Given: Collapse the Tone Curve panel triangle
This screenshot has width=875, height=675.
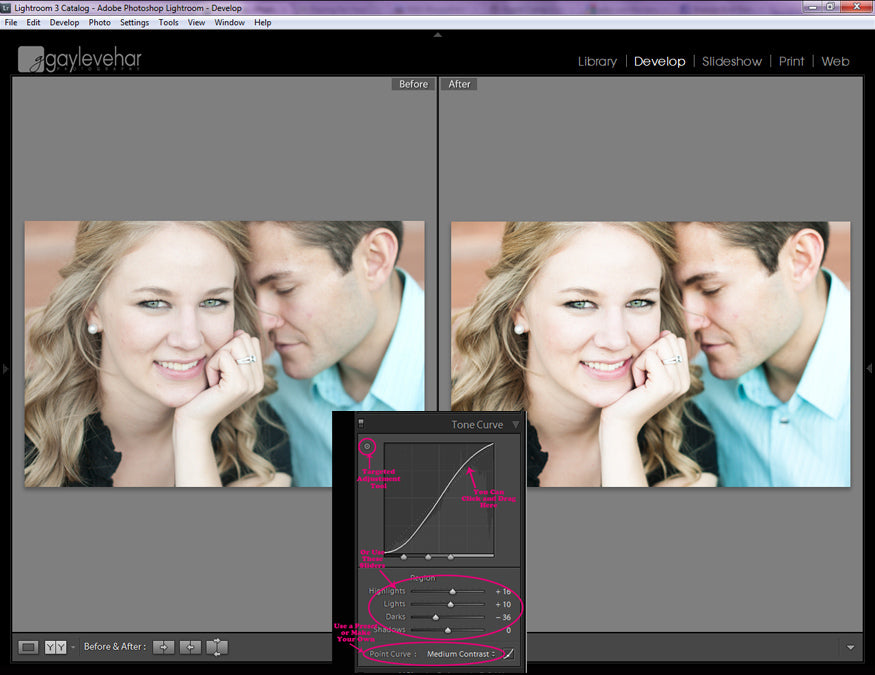Looking at the screenshot, I should click(x=516, y=425).
